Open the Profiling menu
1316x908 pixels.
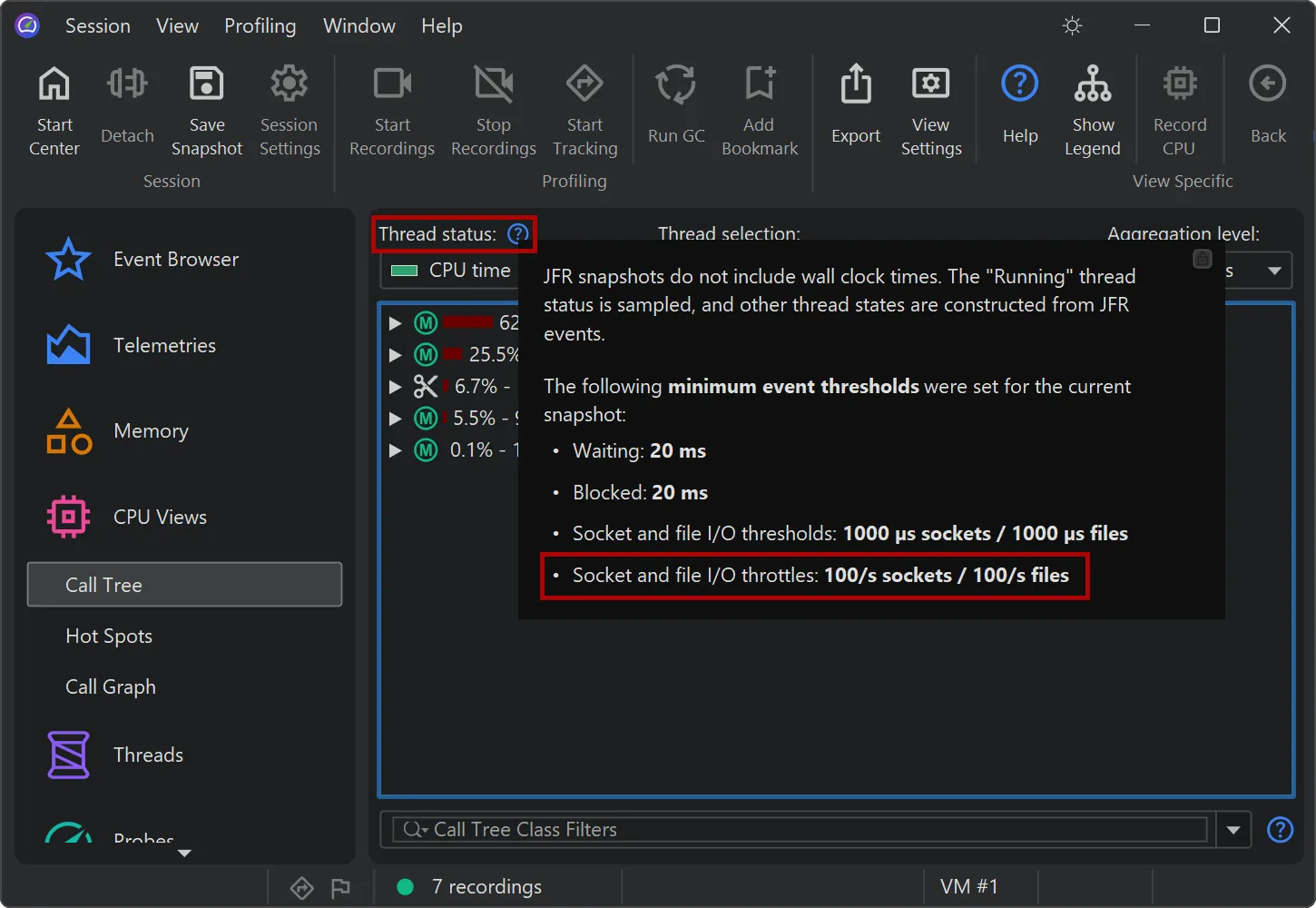[260, 25]
